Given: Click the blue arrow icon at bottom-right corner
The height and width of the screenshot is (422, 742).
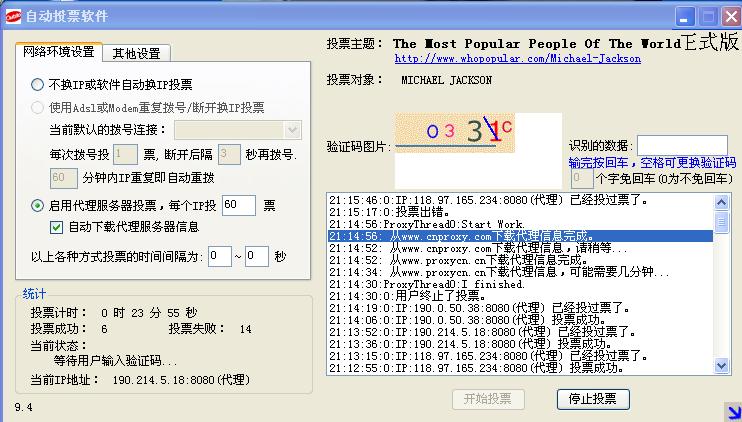Looking at the screenshot, I should pyautogui.click(x=734, y=412).
